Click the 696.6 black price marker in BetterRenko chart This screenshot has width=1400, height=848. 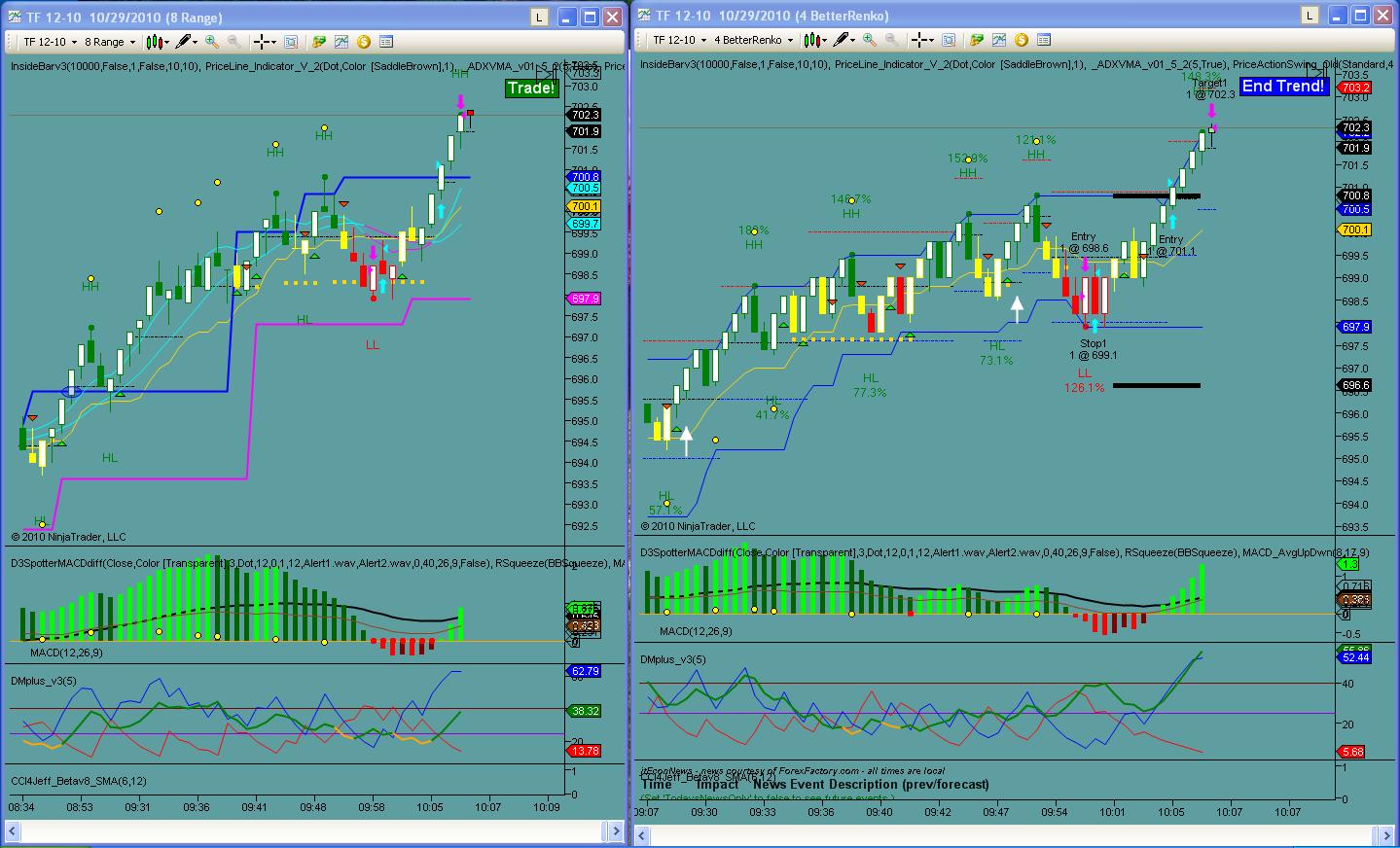point(1355,386)
